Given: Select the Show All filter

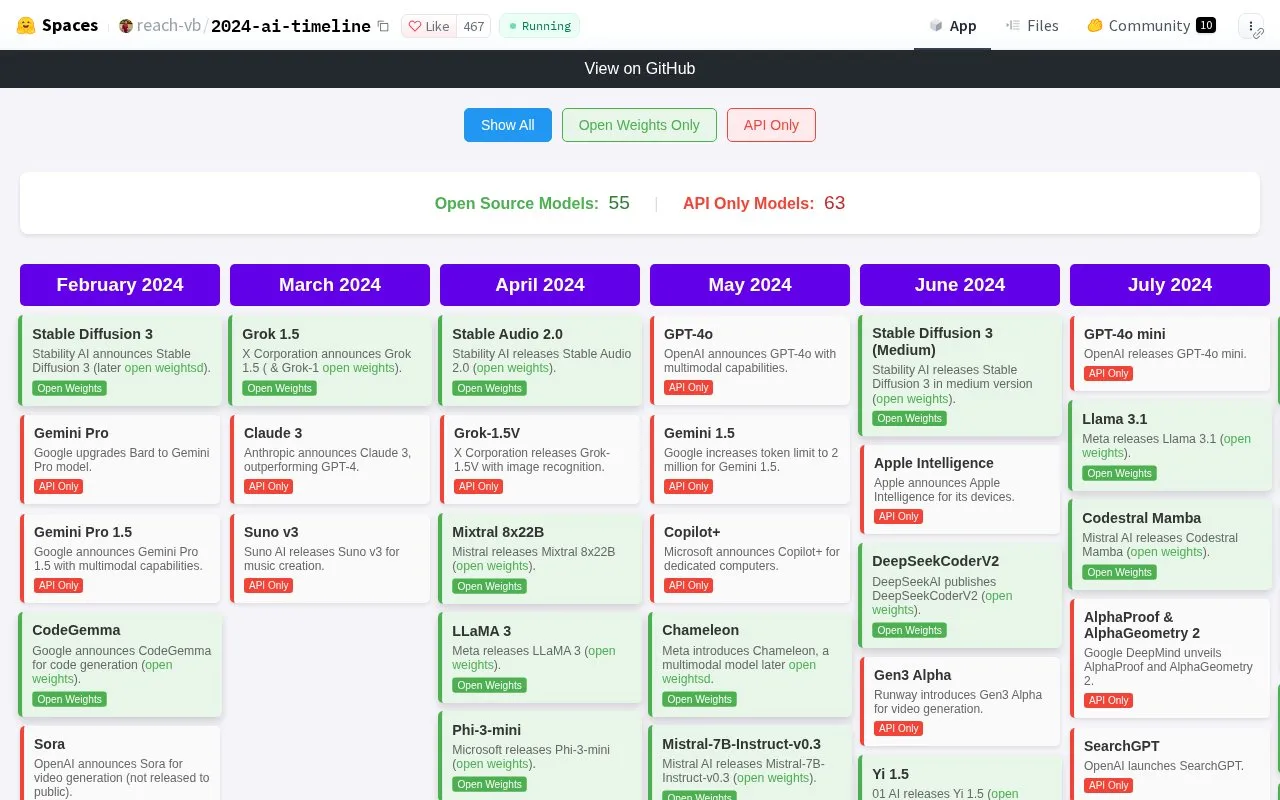Looking at the screenshot, I should point(508,125).
